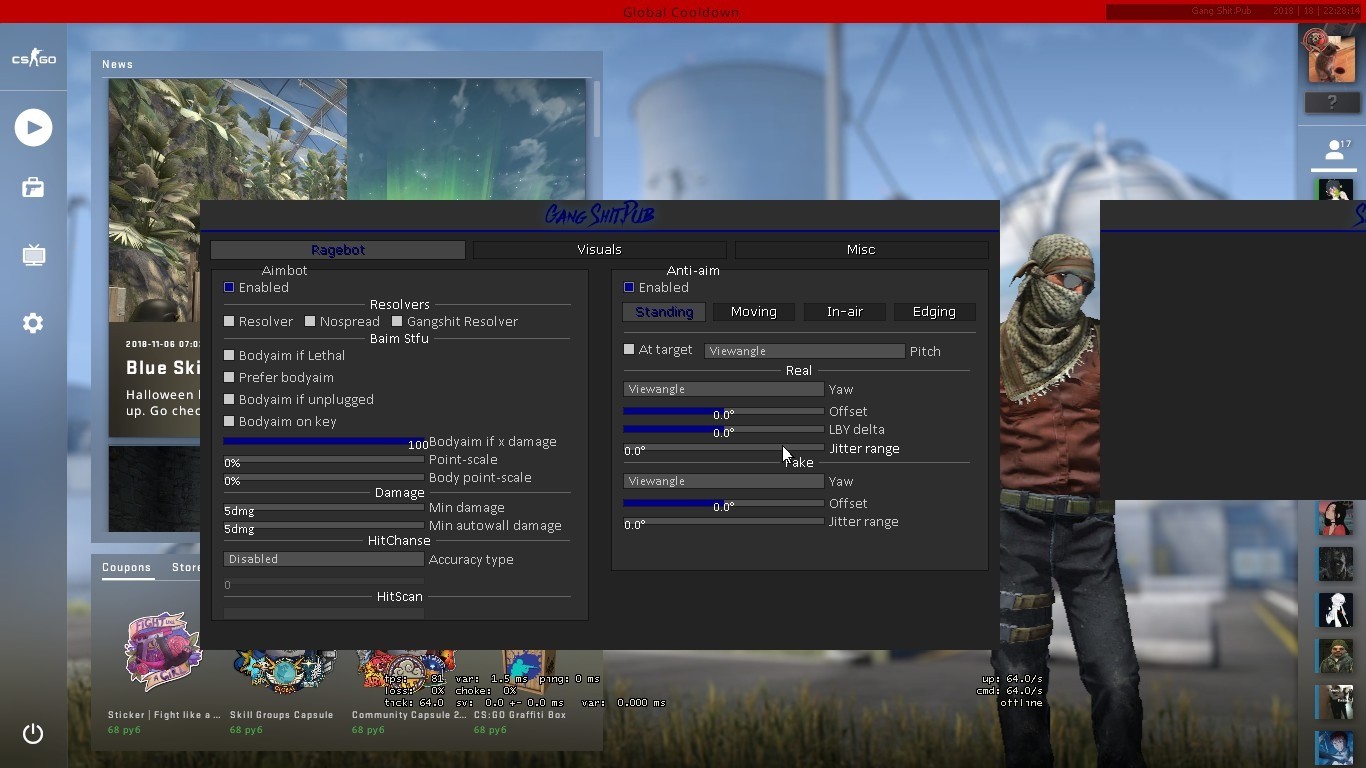Switch to the Misc tab
The width and height of the screenshot is (1366, 768).
tap(861, 250)
